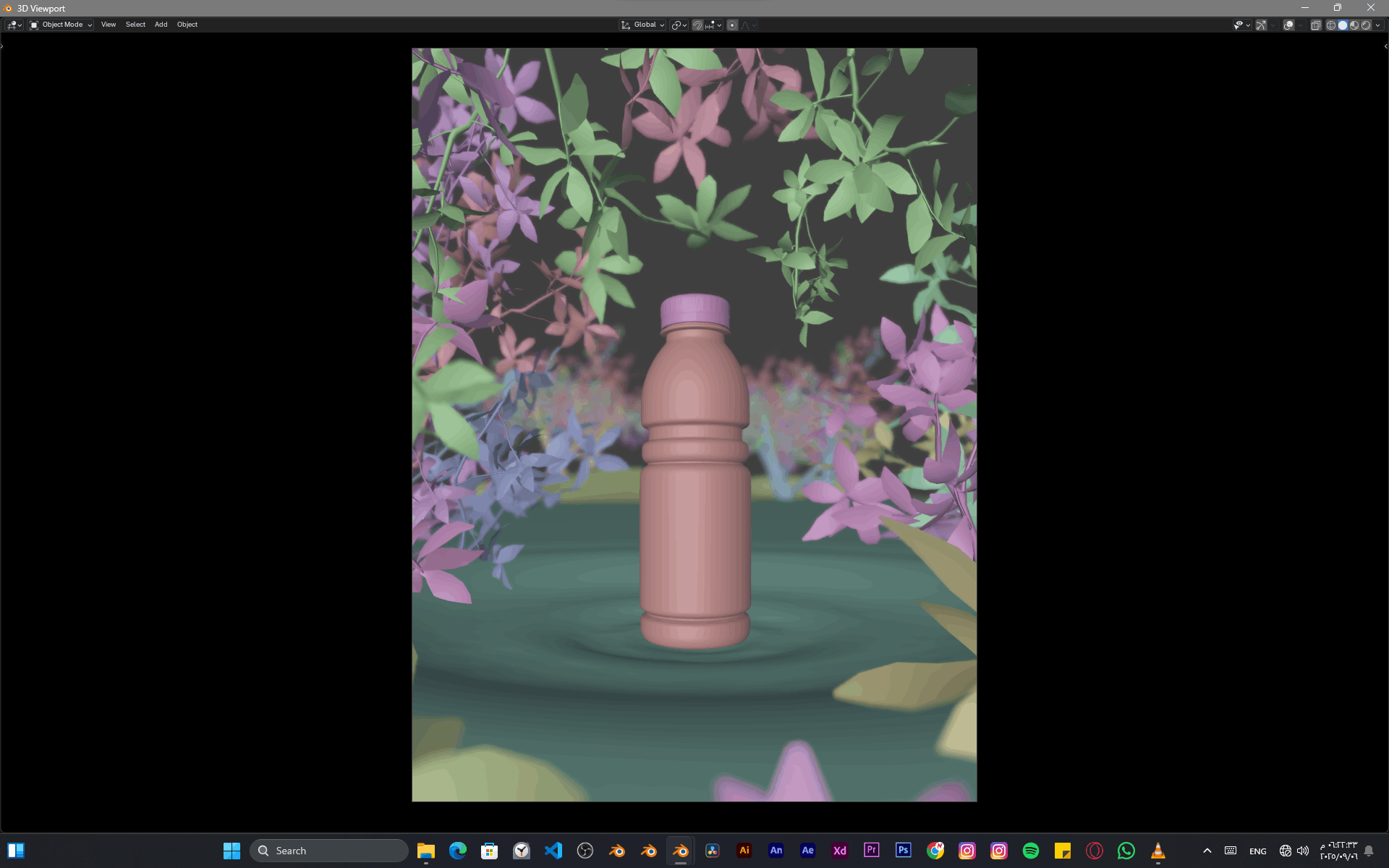This screenshot has width=1389, height=868.
Task: Open the Select menu
Action: [135, 25]
